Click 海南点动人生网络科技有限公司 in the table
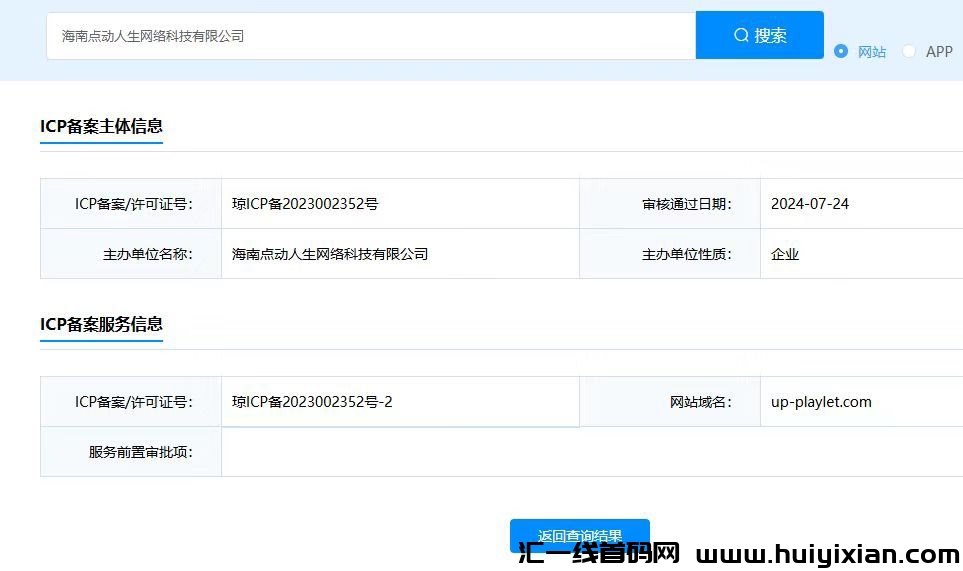The width and height of the screenshot is (963, 571). coord(330,254)
